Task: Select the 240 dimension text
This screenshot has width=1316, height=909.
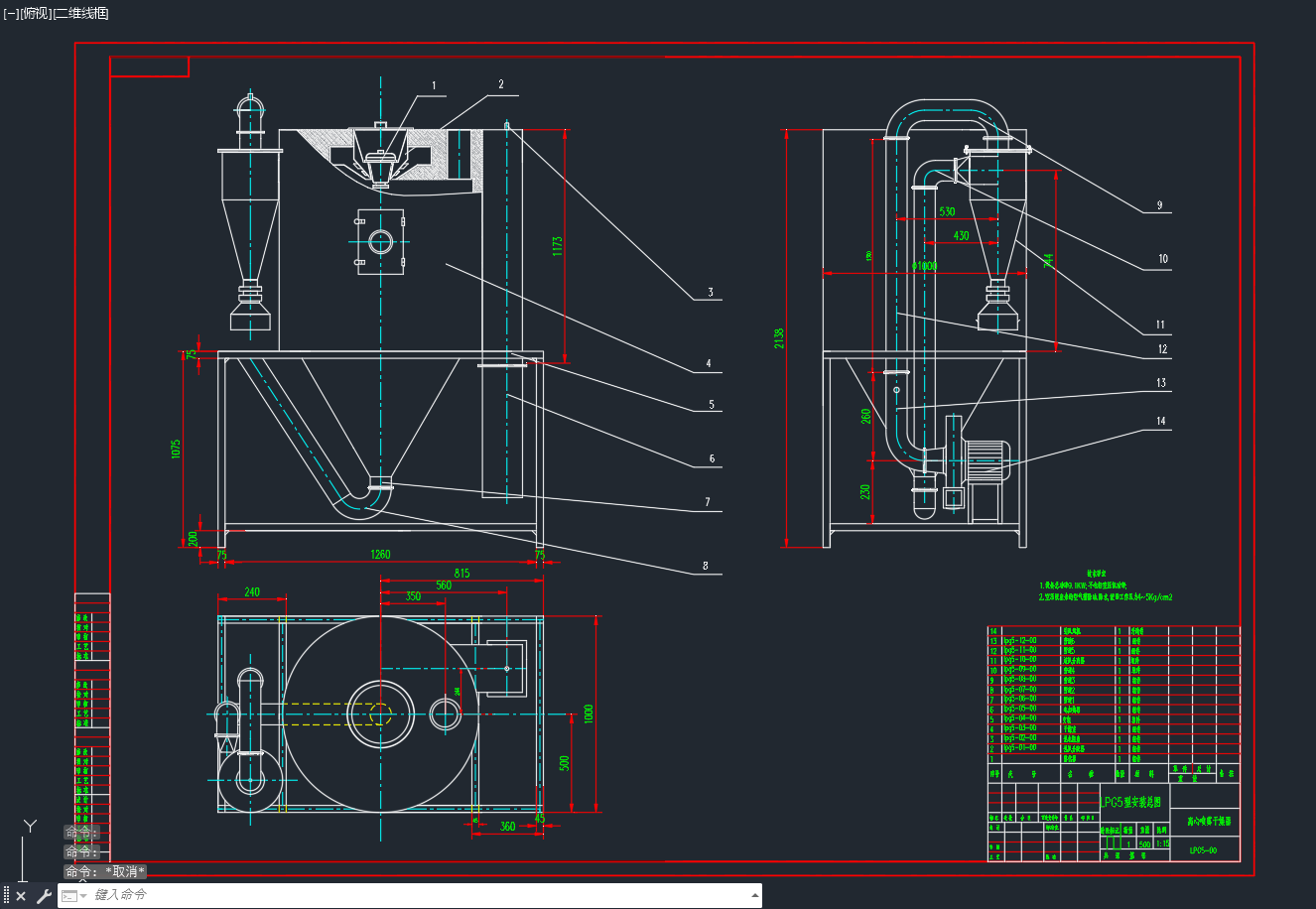Action: [x=252, y=592]
